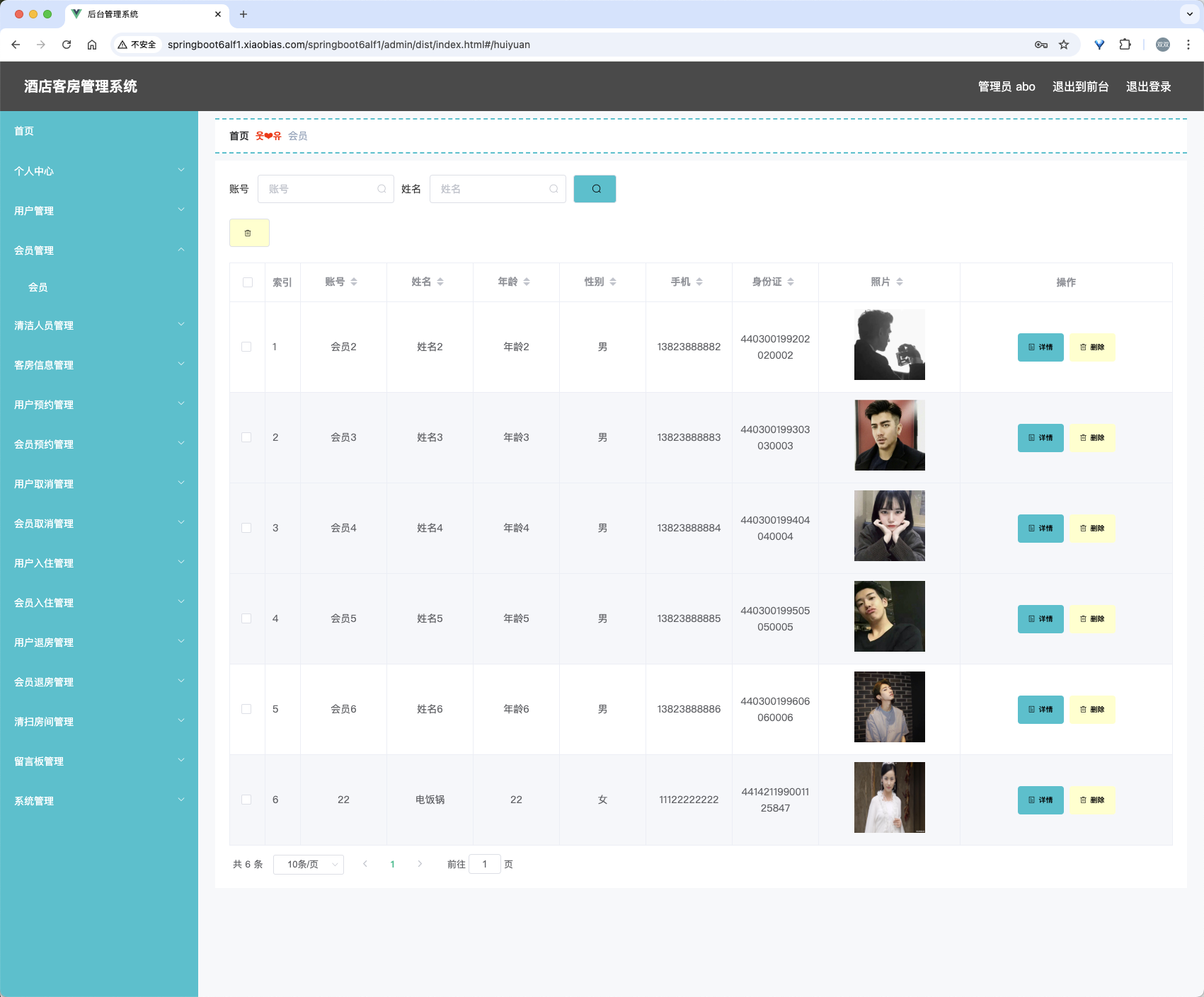
Task: Open 清扫房间管理 sidebar menu
Action: tap(99, 722)
